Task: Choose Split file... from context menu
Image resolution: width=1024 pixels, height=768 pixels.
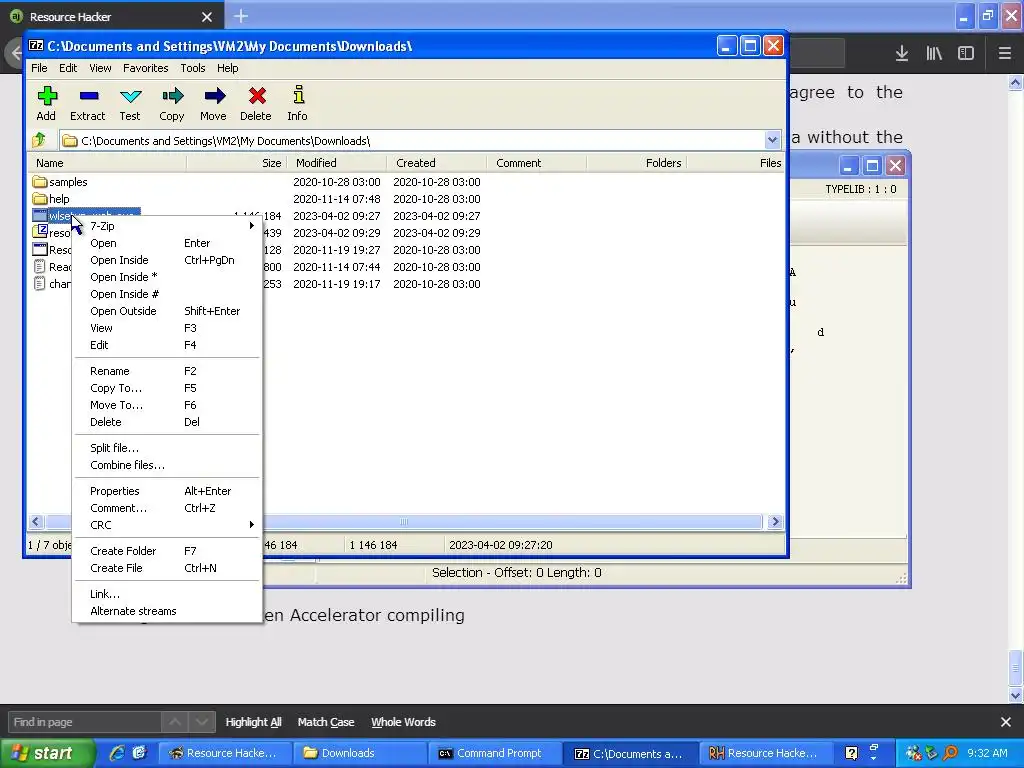Action: (x=167, y=448)
